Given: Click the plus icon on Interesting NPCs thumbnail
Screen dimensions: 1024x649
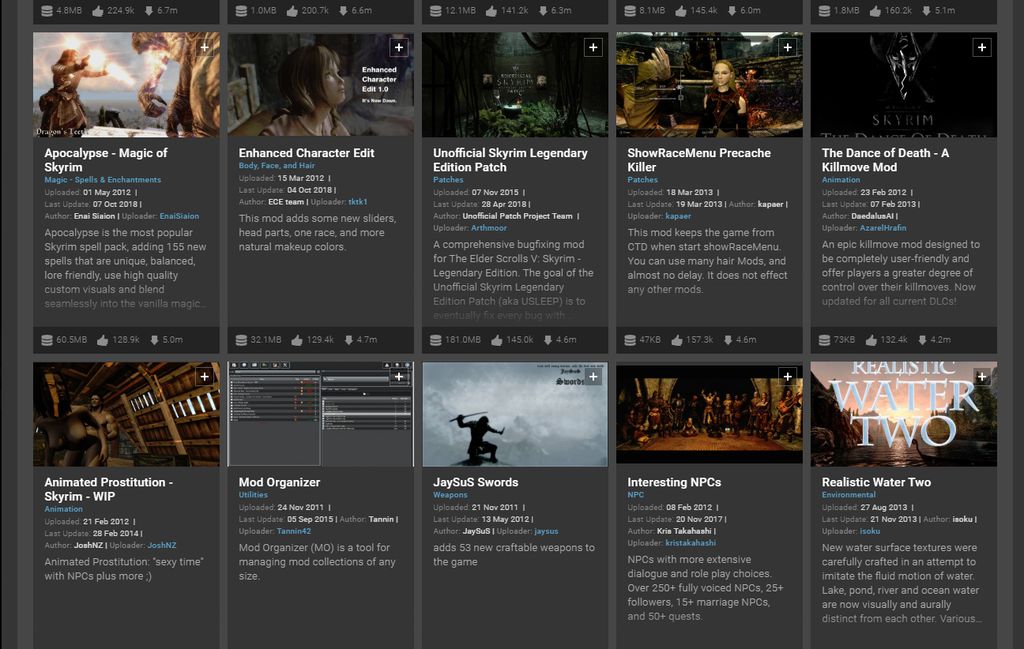Looking at the screenshot, I should pyautogui.click(x=787, y=377).
